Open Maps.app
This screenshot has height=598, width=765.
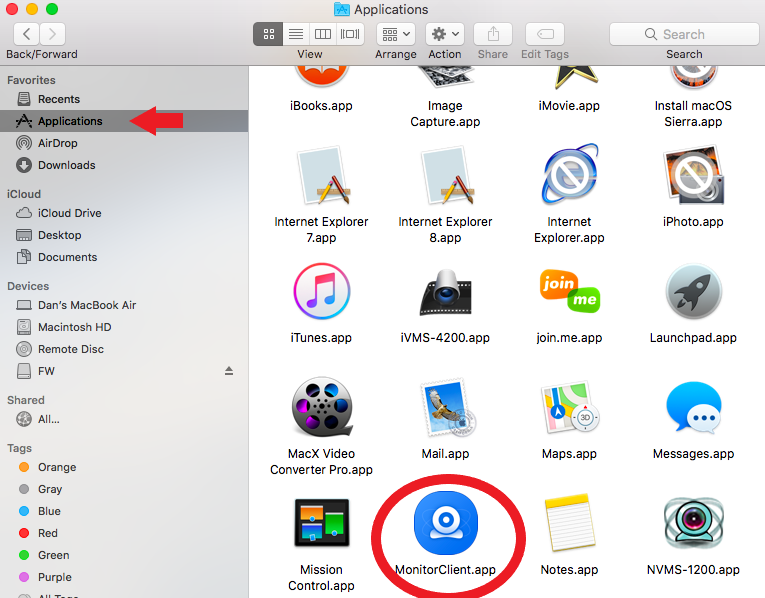[x=569, y=408]
